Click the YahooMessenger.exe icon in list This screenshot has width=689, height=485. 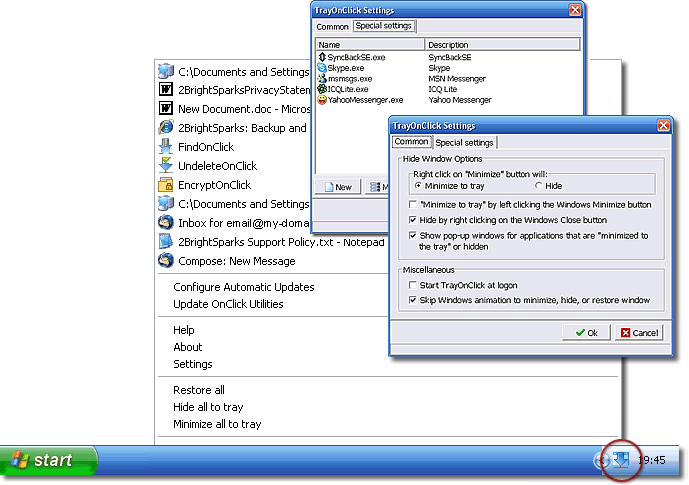coord(322,100)
